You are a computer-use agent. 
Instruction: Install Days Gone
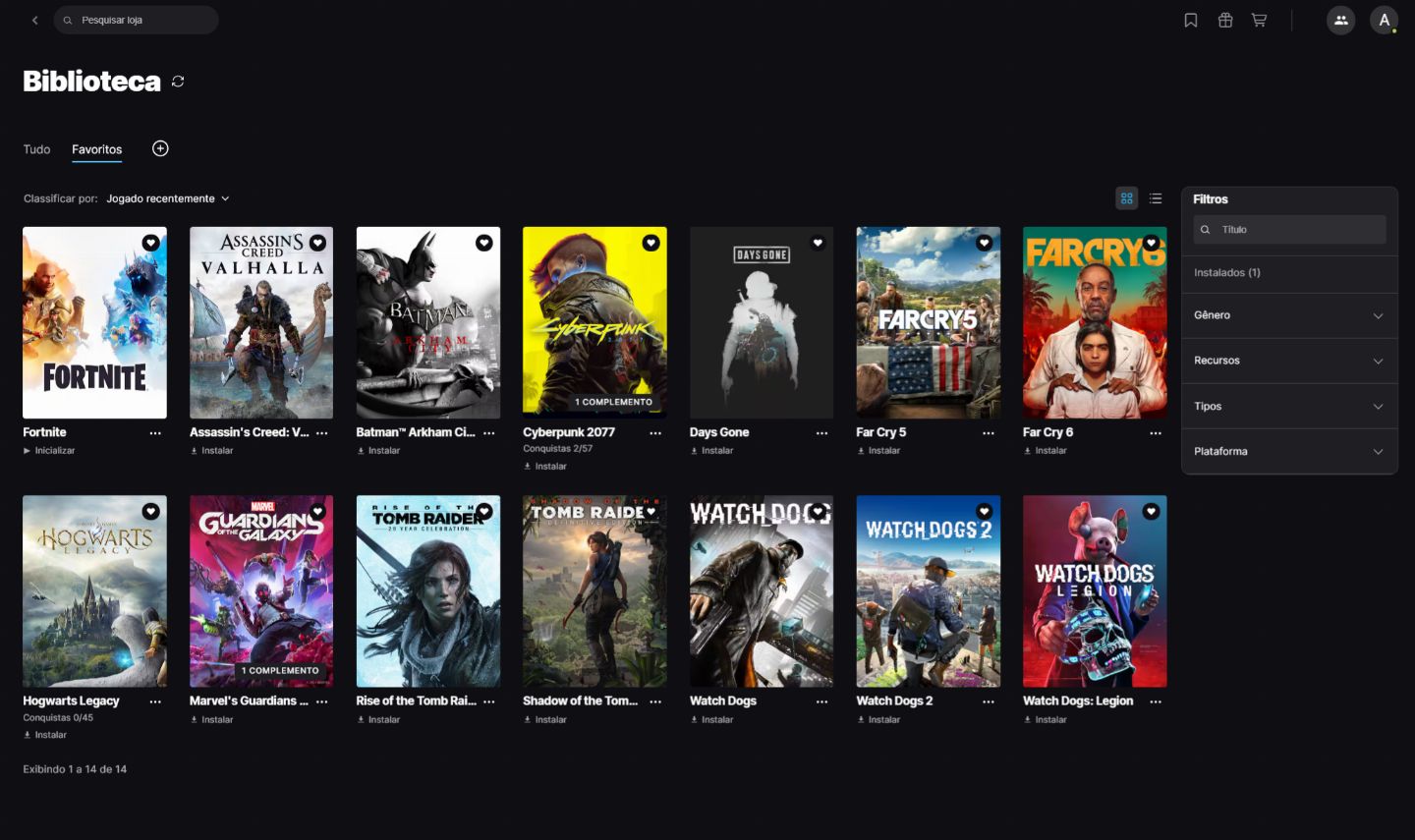711,451
